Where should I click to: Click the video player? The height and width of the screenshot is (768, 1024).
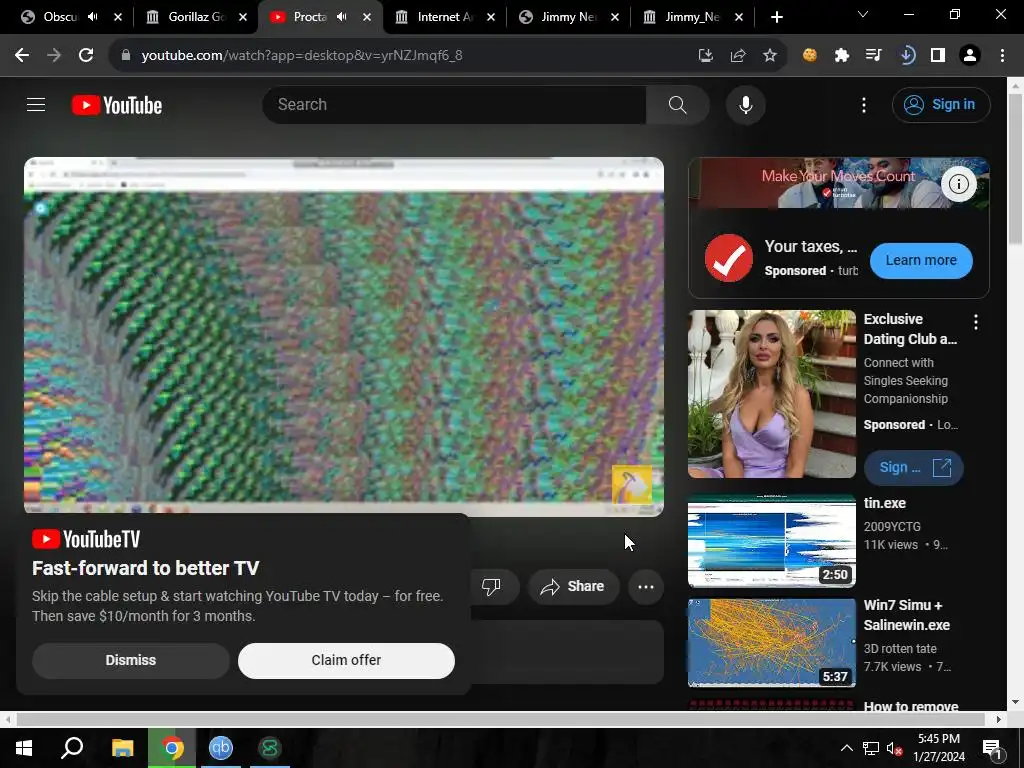coord(344,336)
